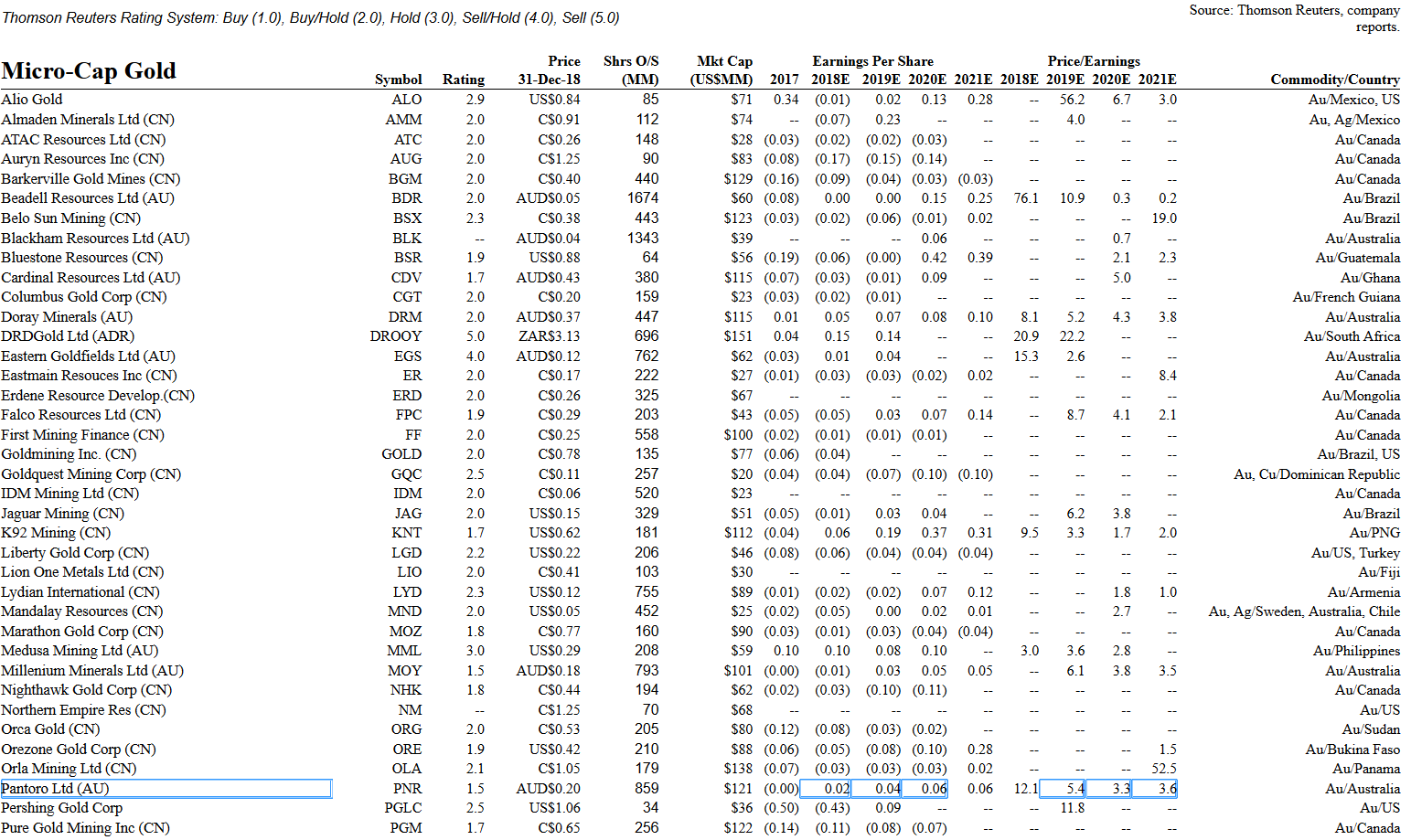Viewport: 1411px width, 840px height.
Task: Select the "GOLD" ticker symbol
Action: pos(402,454)
